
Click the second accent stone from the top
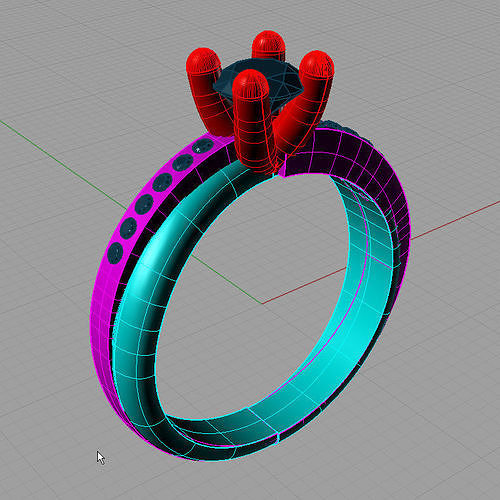pos(183,163)
